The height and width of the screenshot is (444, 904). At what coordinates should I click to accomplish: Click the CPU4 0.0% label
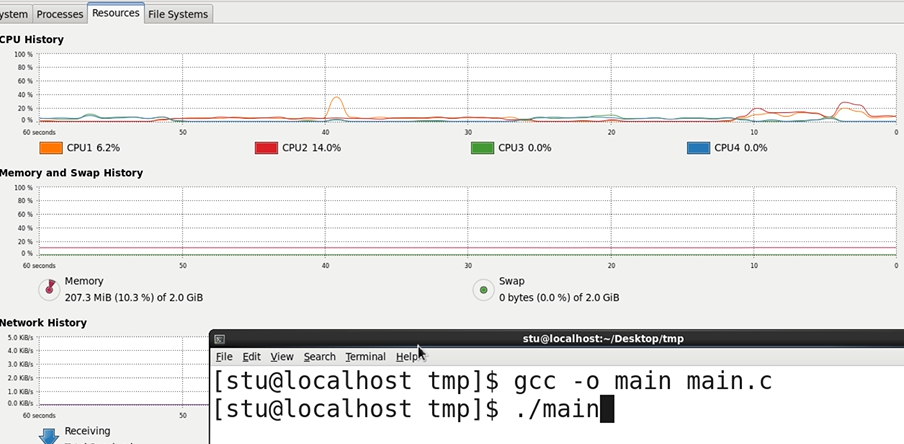tap(741, 148)
